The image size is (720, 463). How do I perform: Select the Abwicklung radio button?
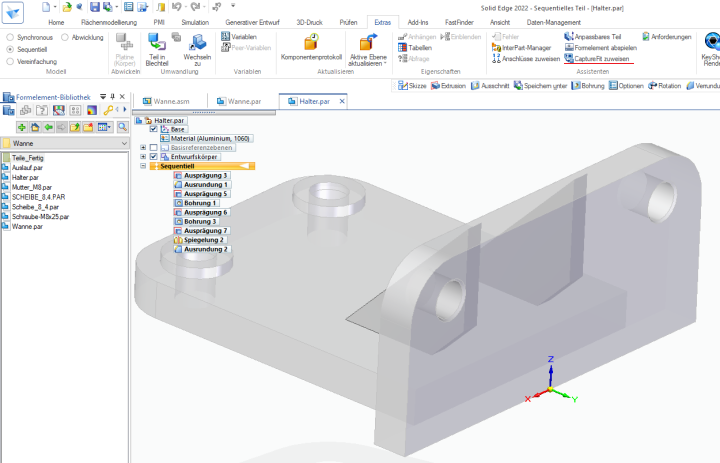point(65,37)
